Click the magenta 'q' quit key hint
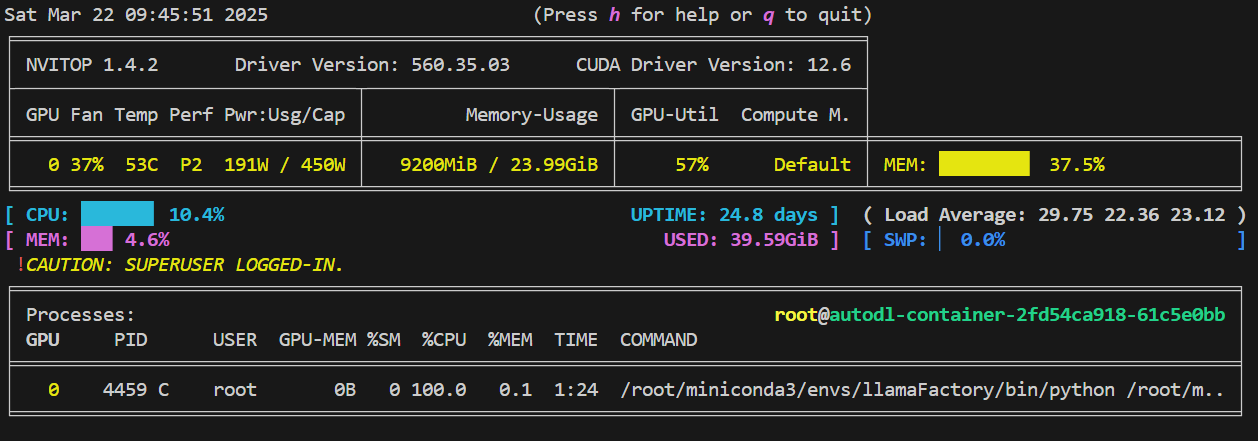Screen dimensions: 1258x441 769,16
